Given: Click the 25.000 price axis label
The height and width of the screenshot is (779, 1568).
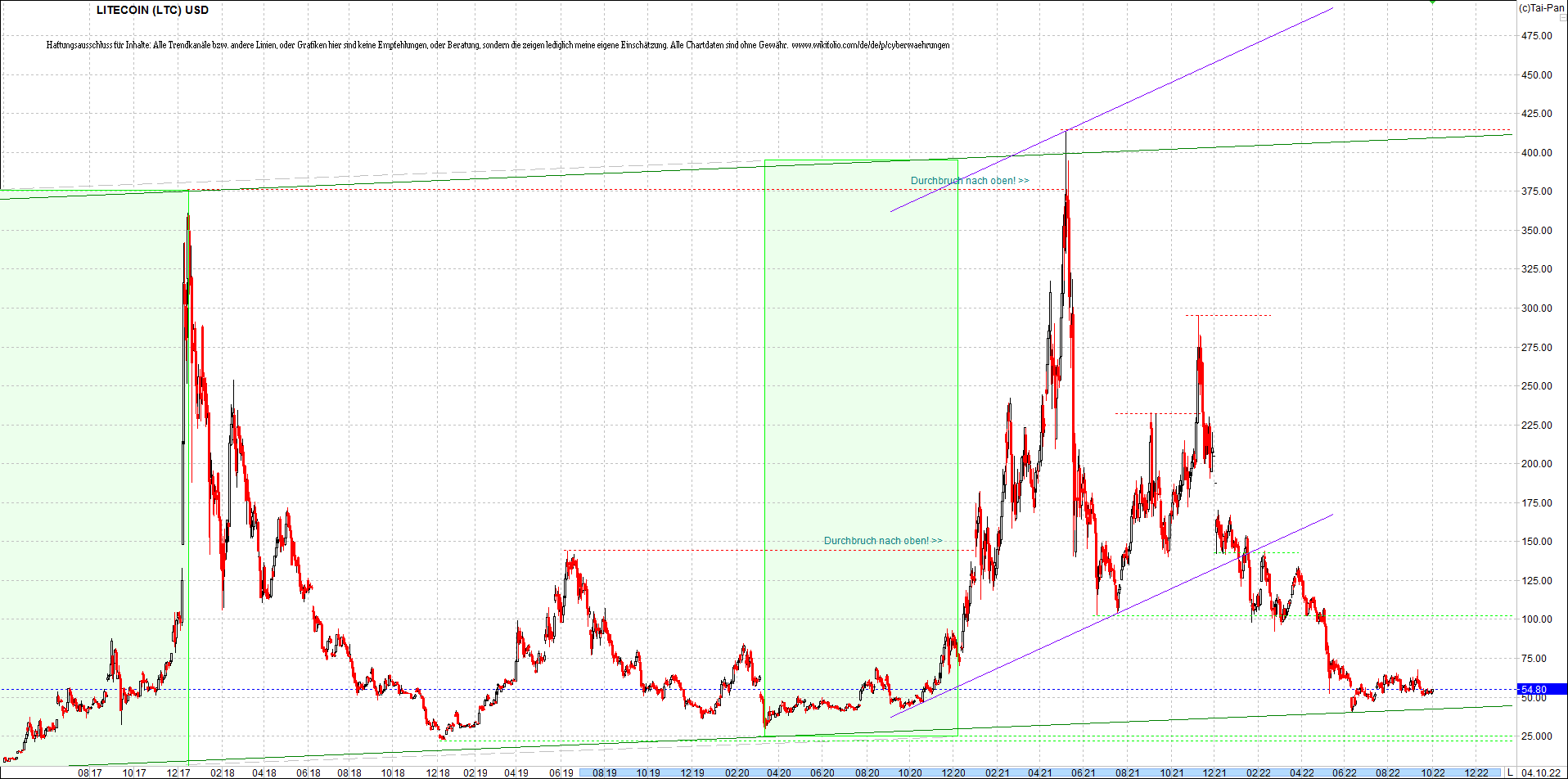Looking at the screenshot, I should pyautogui.click(x=1536, y=736).
